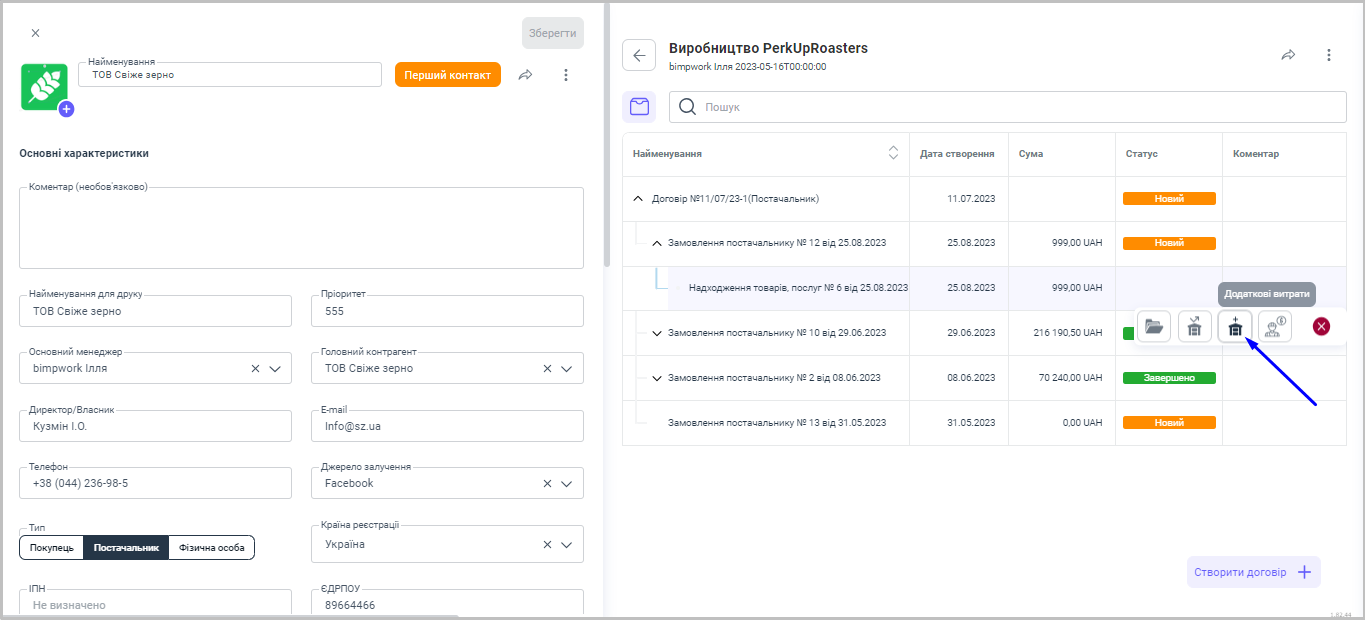The width and height of the screenshot is (1365, 620).
Task: Click the worker with coin icon
Action: pos(1275,326)
